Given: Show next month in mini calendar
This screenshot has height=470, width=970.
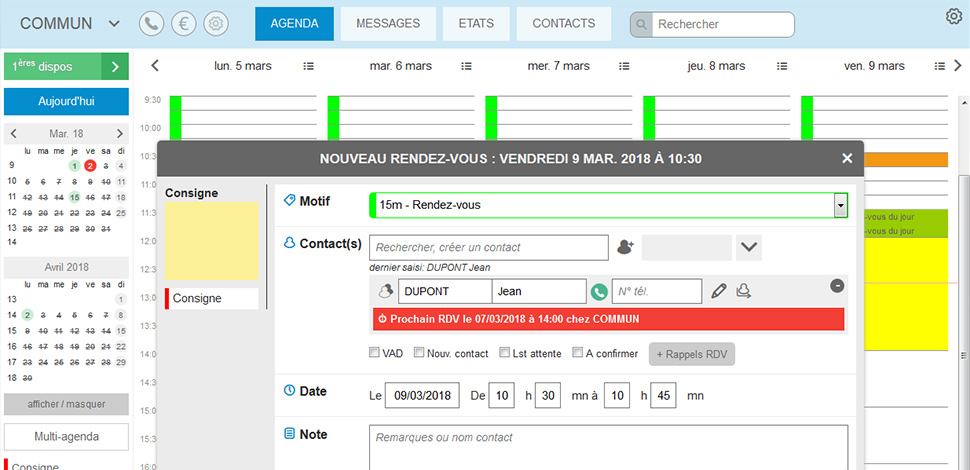Looking at the screenshot, I should click(120, 134).
